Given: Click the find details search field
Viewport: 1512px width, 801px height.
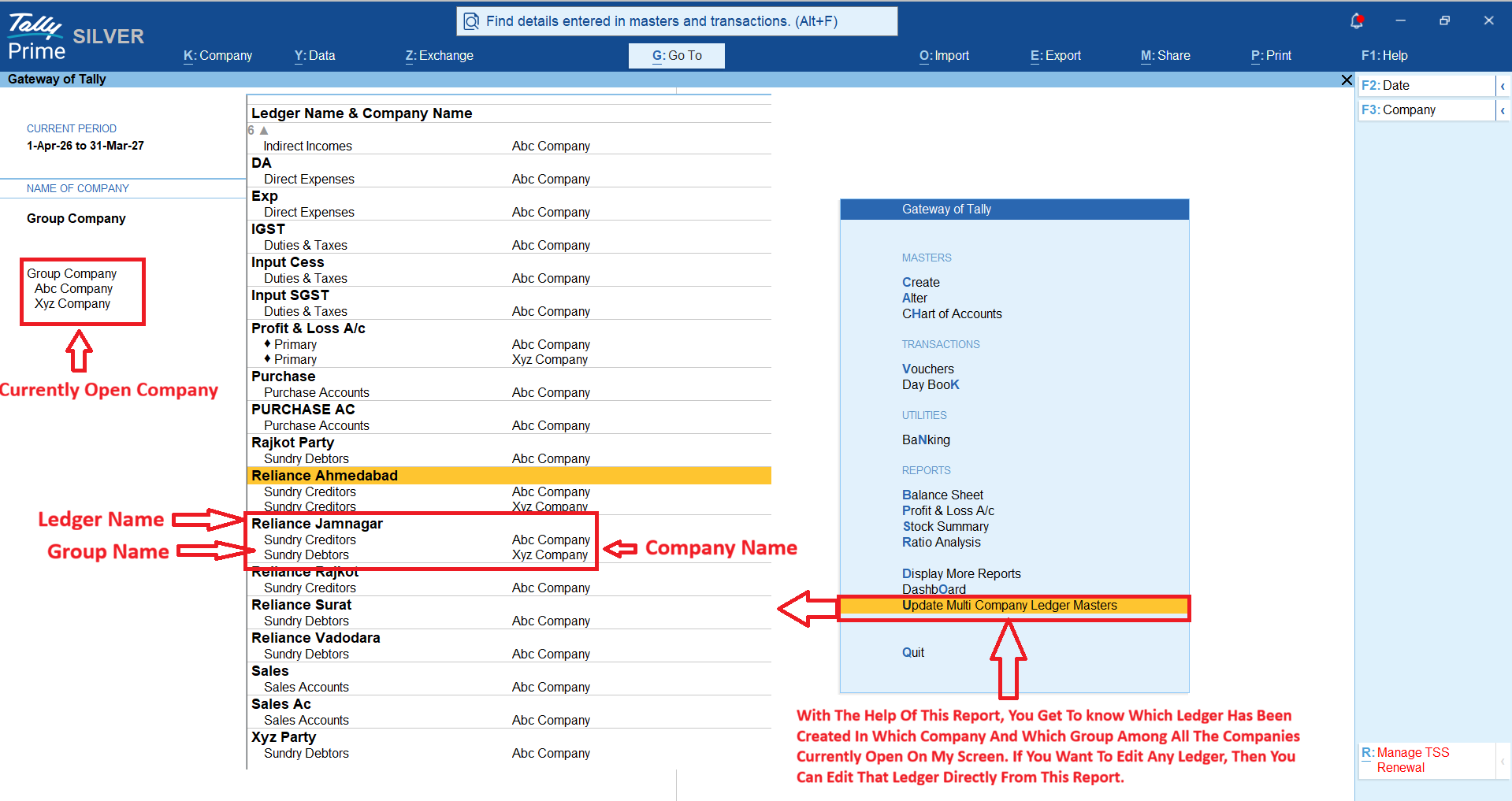Looking at the screenshot, I should pyautogui.click(x=677, y=21).
